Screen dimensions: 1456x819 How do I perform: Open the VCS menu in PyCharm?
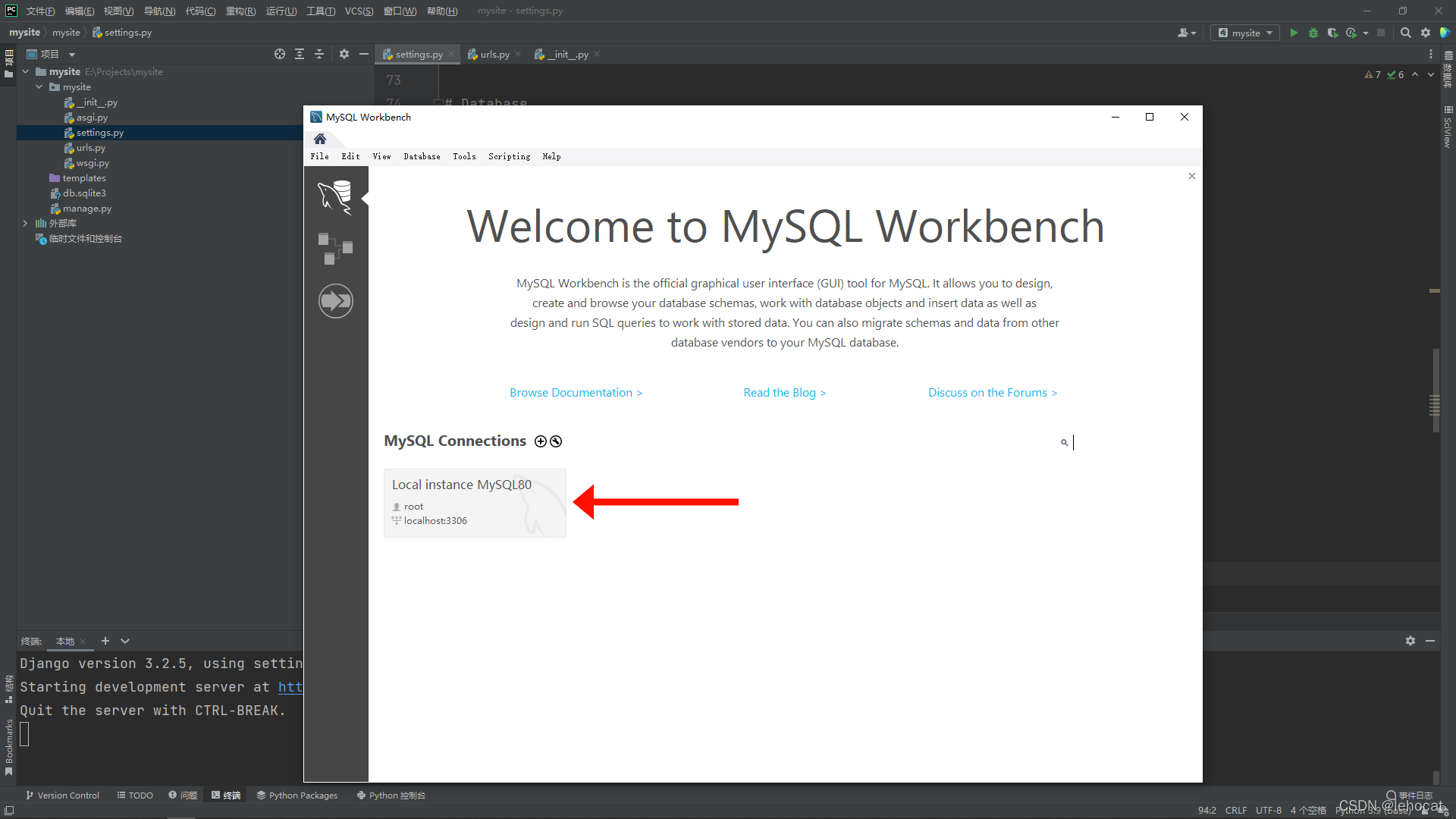click(359, 11)
